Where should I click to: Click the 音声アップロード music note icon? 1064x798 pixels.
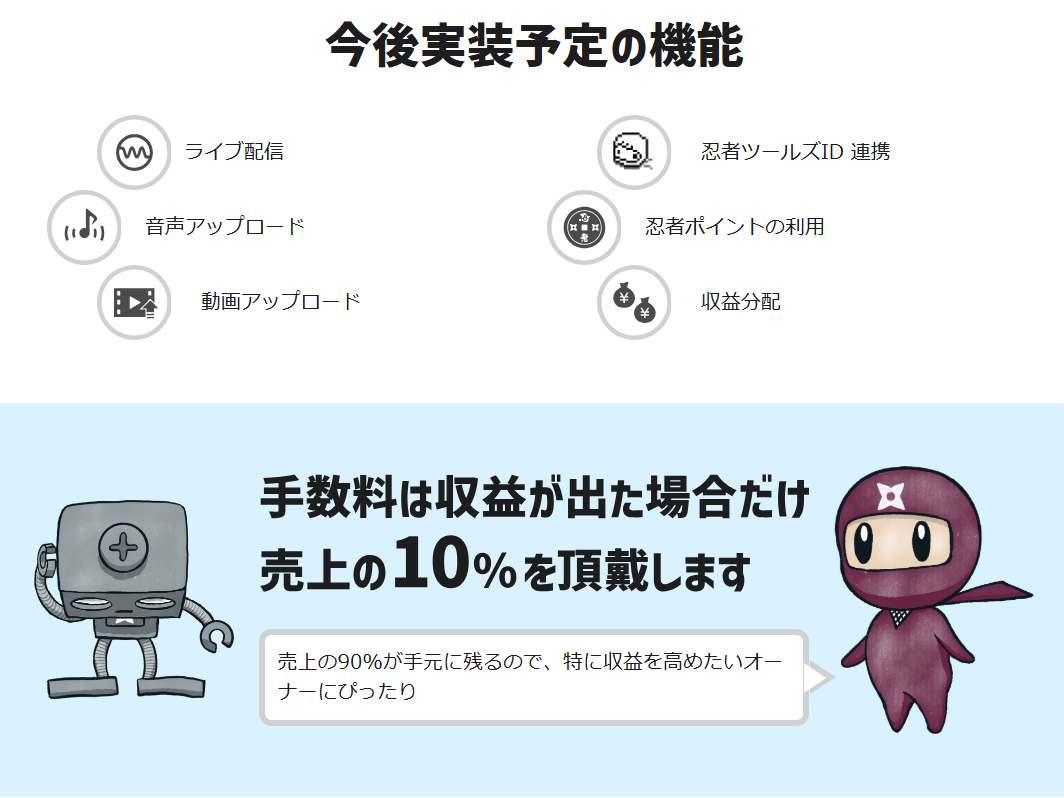[84, 227]
